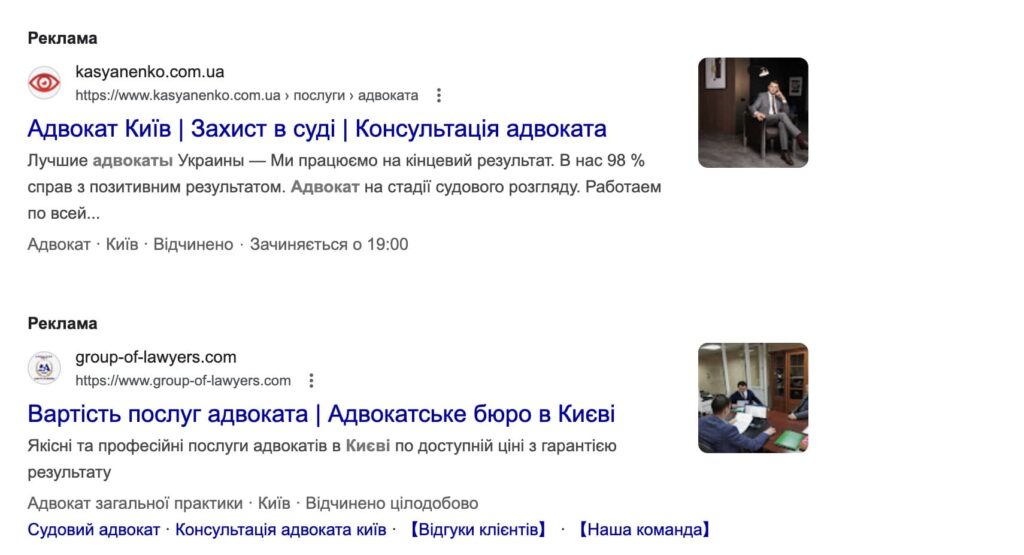The width and height of the screenshot is (1024, 555).
Task: Follow the 'Судовий адвокат' sitelink
Action: 93,530
